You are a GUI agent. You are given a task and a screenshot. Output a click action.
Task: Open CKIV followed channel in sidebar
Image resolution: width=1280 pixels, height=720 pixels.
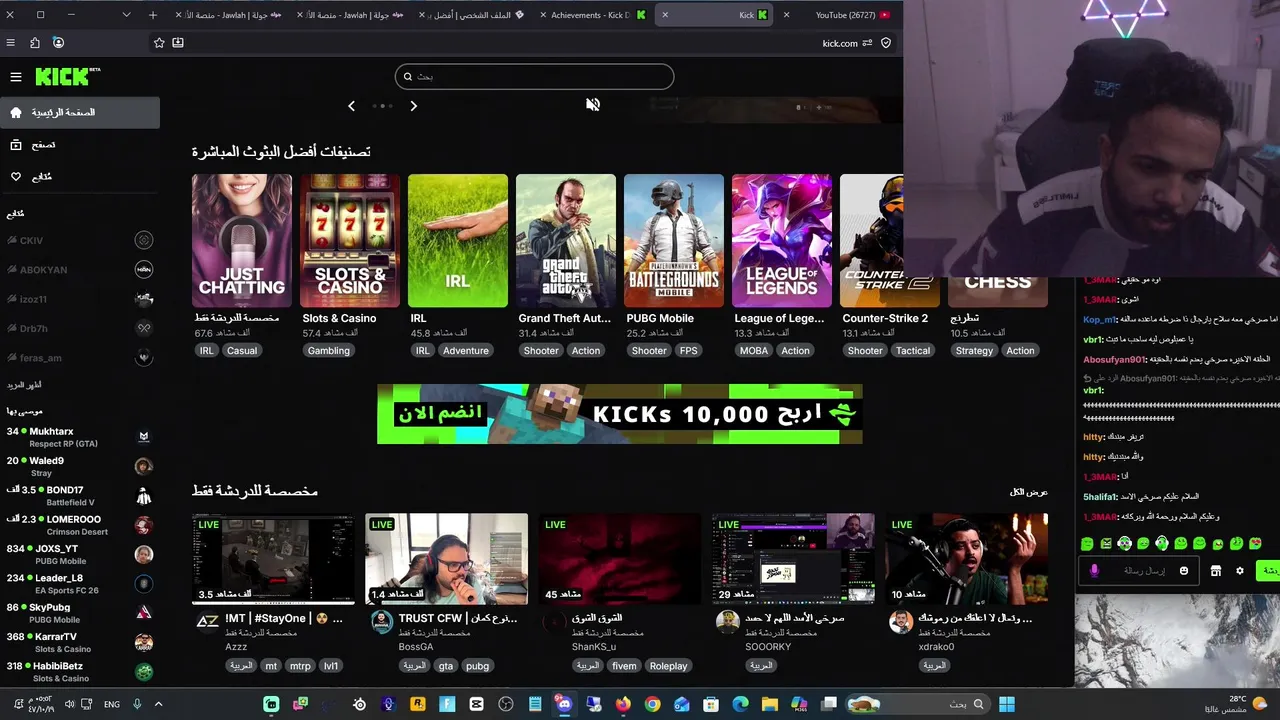(x=80, y=241)
